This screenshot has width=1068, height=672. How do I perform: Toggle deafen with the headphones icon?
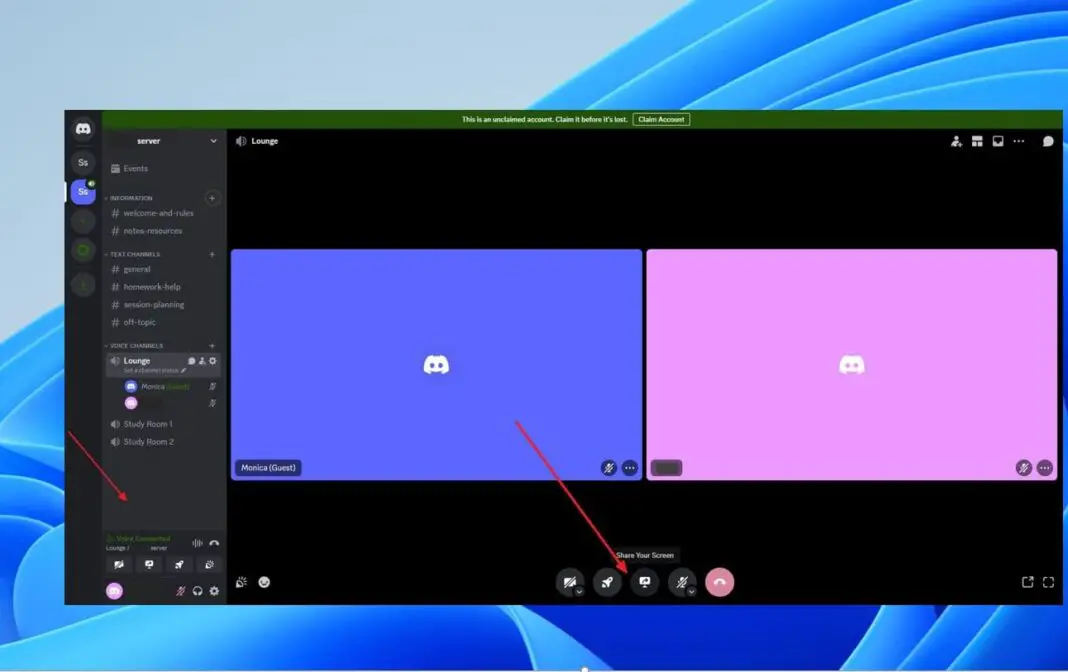click(x=196, y=590)
